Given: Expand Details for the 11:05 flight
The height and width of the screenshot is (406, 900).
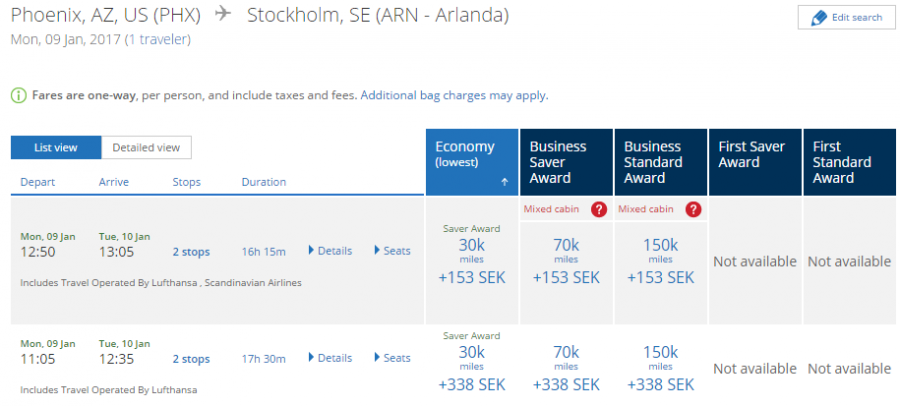Looking at the screenshot, I should [x=330, y=358].
